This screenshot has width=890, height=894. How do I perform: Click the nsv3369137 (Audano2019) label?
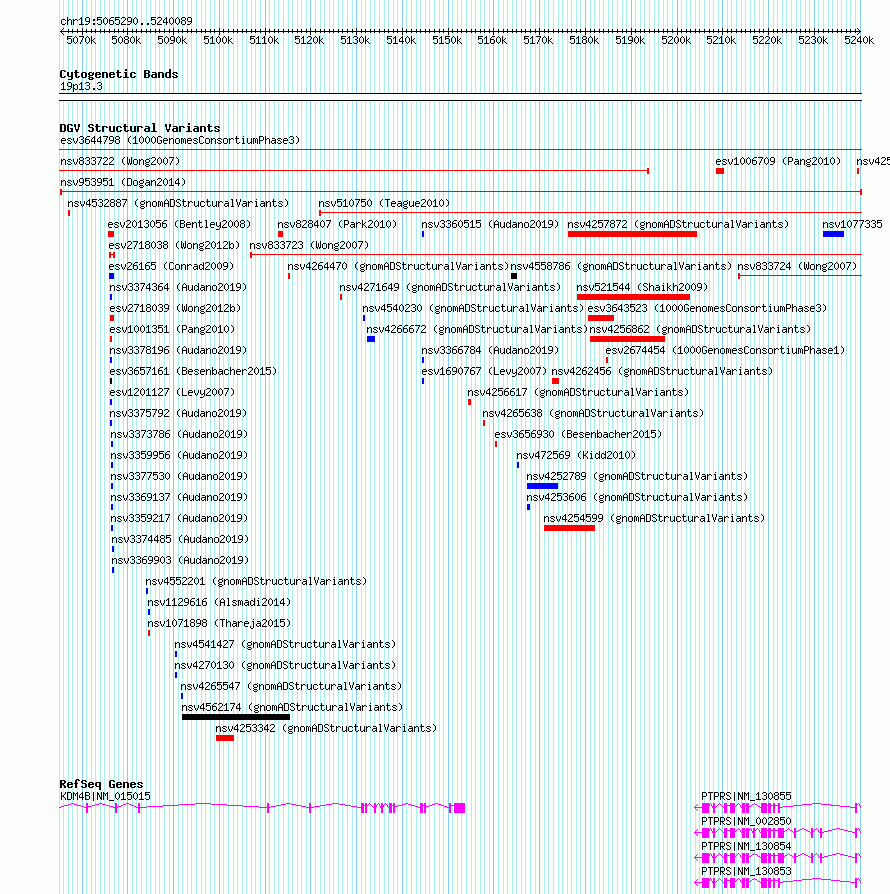pos(180,498)
